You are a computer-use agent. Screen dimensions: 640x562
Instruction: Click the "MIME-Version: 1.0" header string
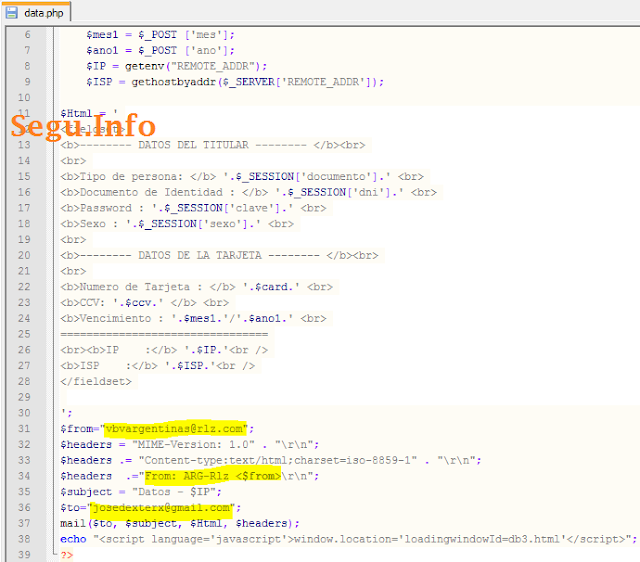click(193, 444)
